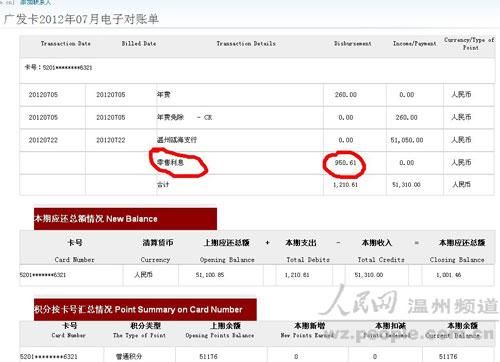The width and height of the screenshot is (500, 362).
Task: Click the title 广发卡2012年07月电子对账单
Action: pos(81,19)
